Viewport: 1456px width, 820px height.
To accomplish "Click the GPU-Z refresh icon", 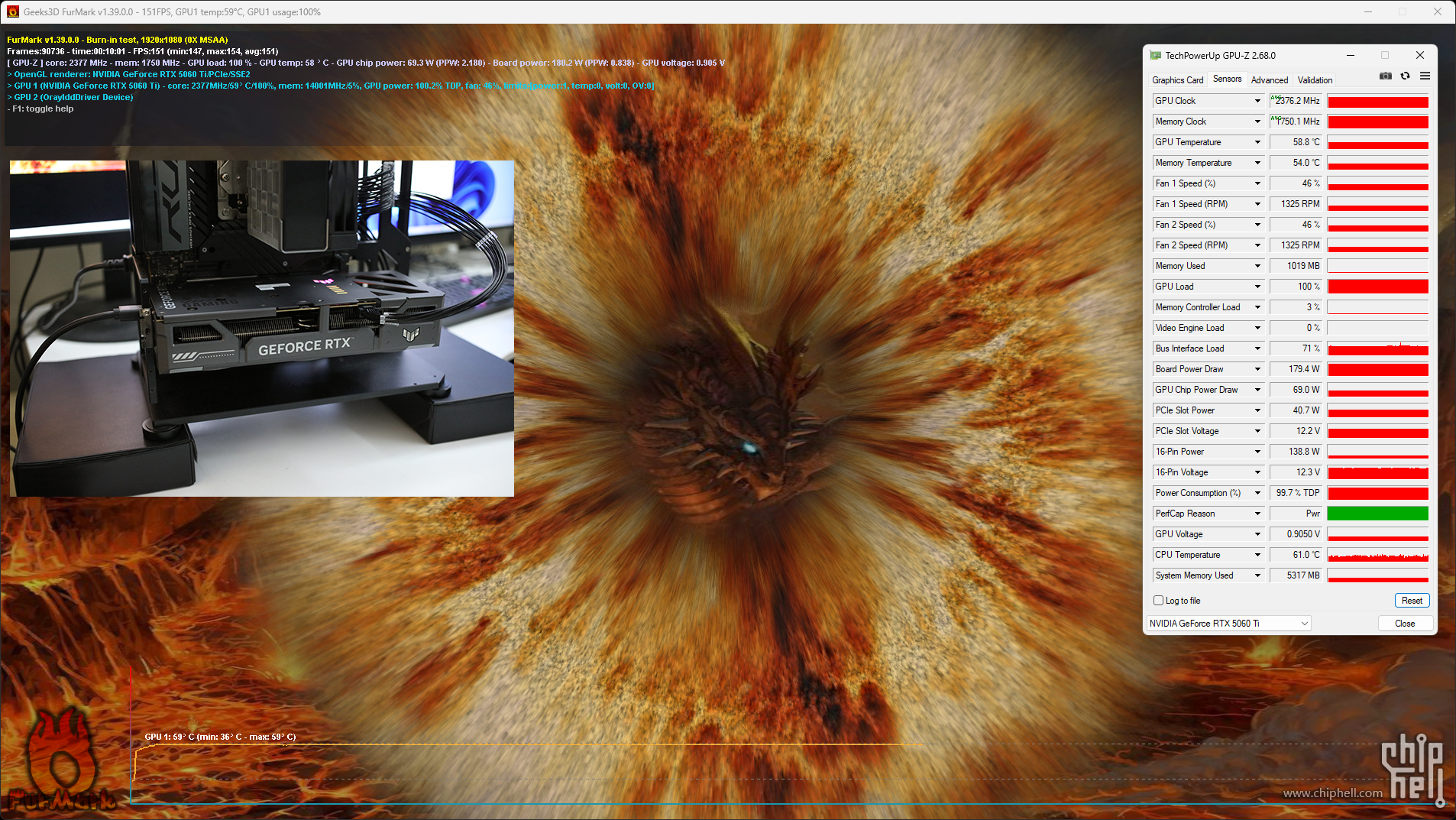I will (1405, 76).
